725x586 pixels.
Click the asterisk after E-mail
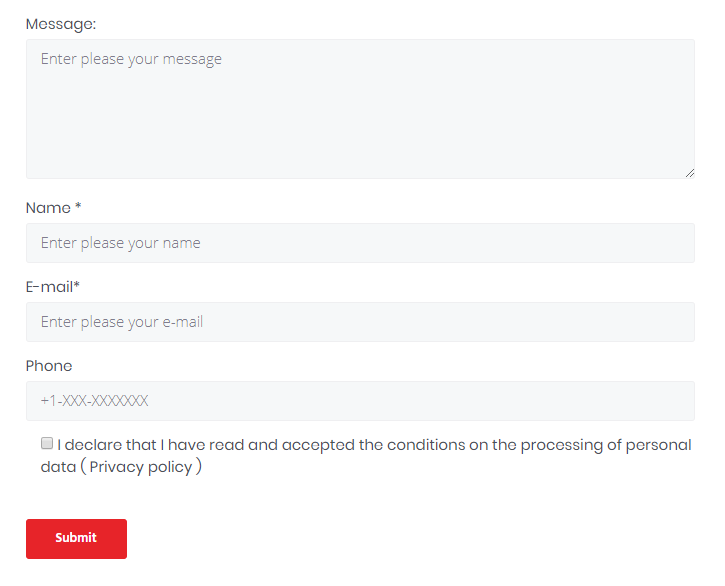[x=77, y=286]
